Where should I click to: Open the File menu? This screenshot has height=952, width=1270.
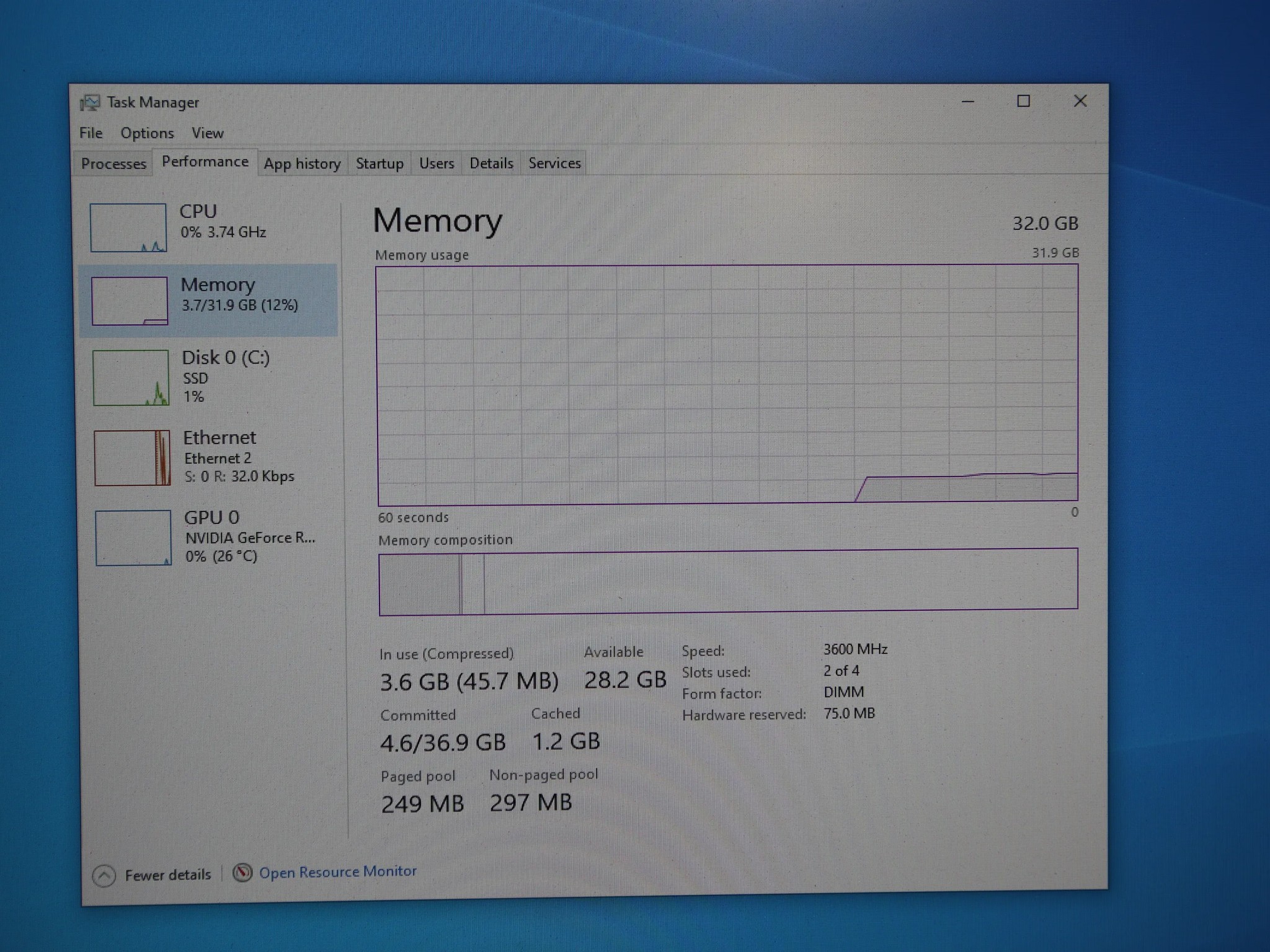[x=91, y=133]
